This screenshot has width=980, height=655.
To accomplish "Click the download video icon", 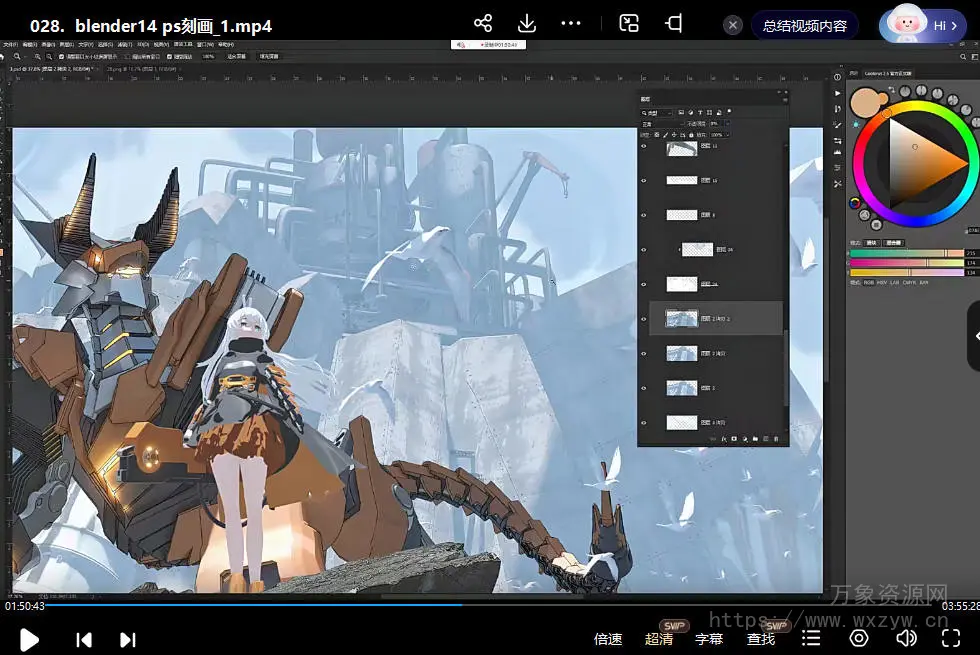I will (527, 24).
